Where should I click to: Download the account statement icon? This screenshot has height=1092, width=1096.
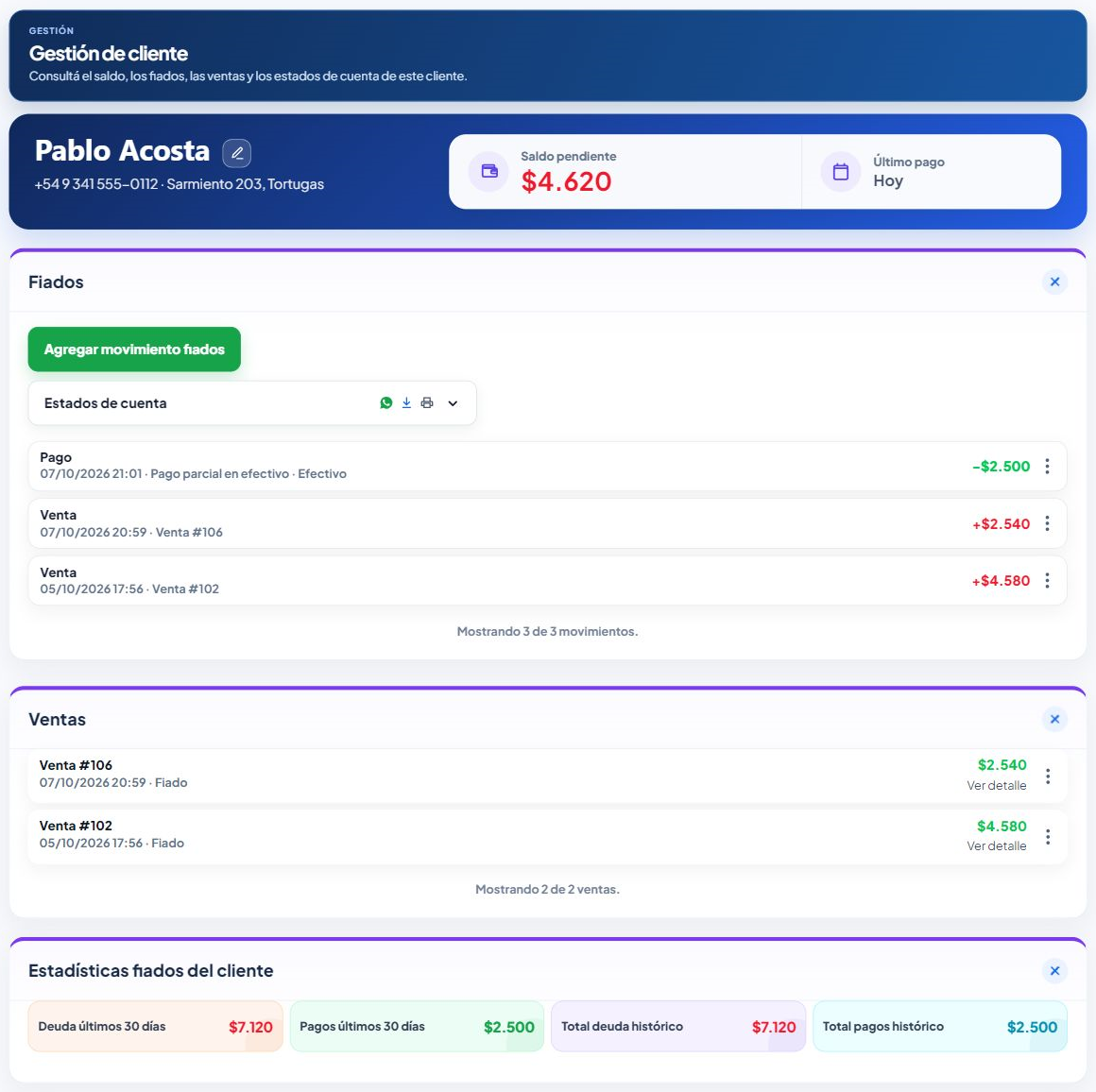406,403
